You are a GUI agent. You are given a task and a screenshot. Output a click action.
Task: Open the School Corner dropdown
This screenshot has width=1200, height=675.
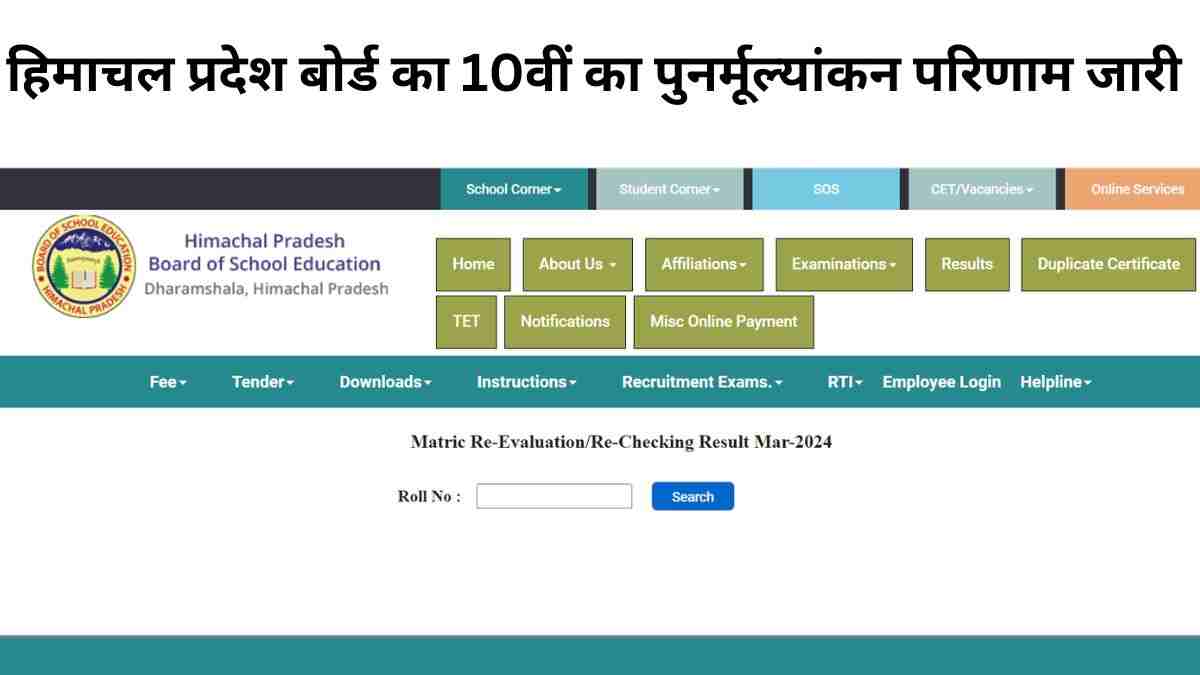(514, 189)
